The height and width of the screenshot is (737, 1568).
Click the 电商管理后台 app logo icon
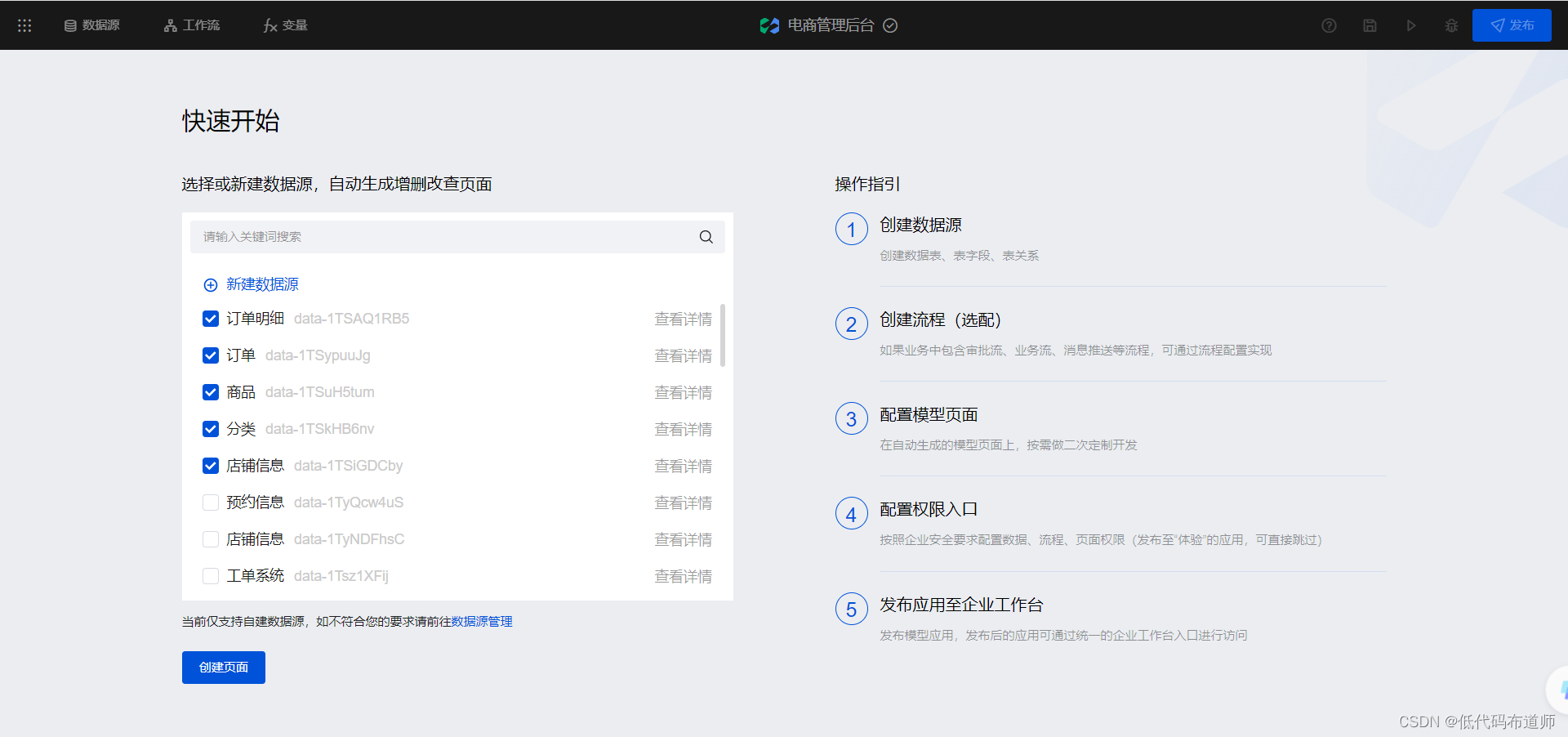pyautogui.click(x=769, y=25)
